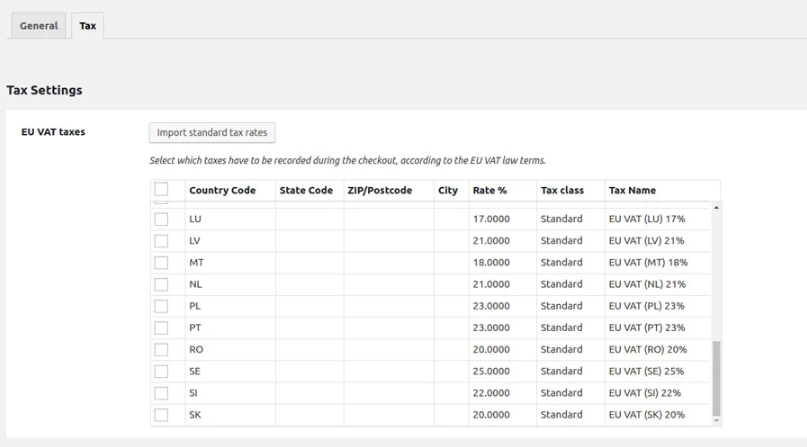Image resolution: width=807 pixels, height=447 pixels.
Task: Tick the SI row checkbox
Action: point(161,393)
